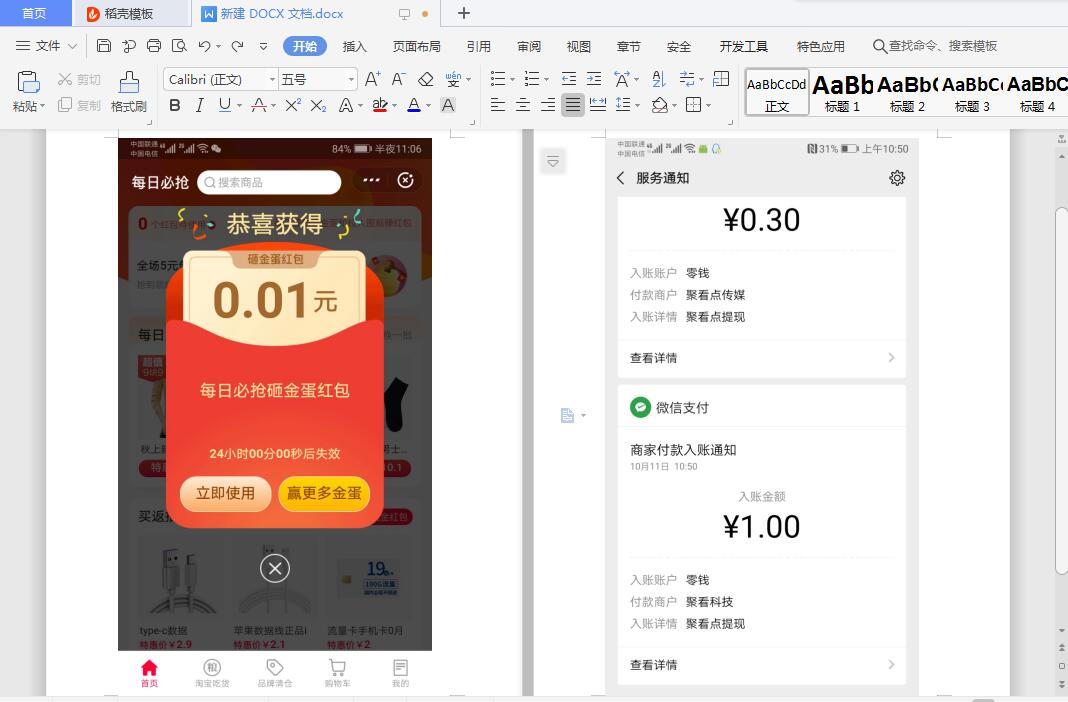Open the font name Calibri dropdown
1068x702 pixels.
[272, 80]
